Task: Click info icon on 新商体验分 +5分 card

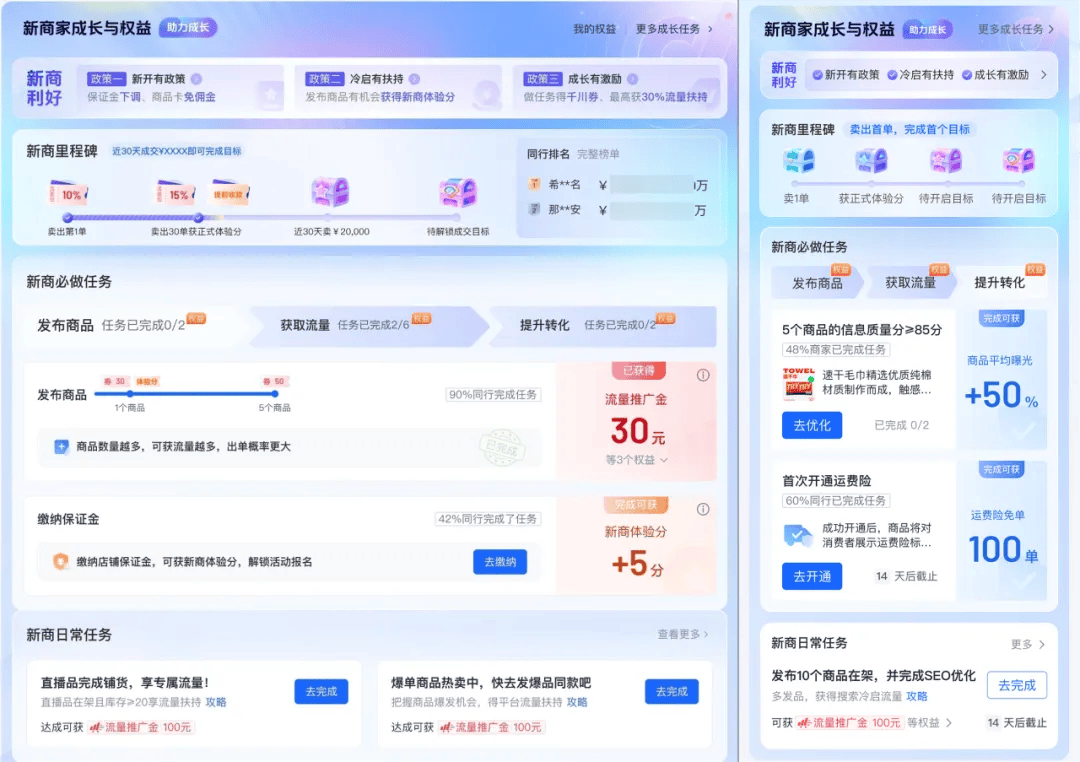Action: [703, 510]
